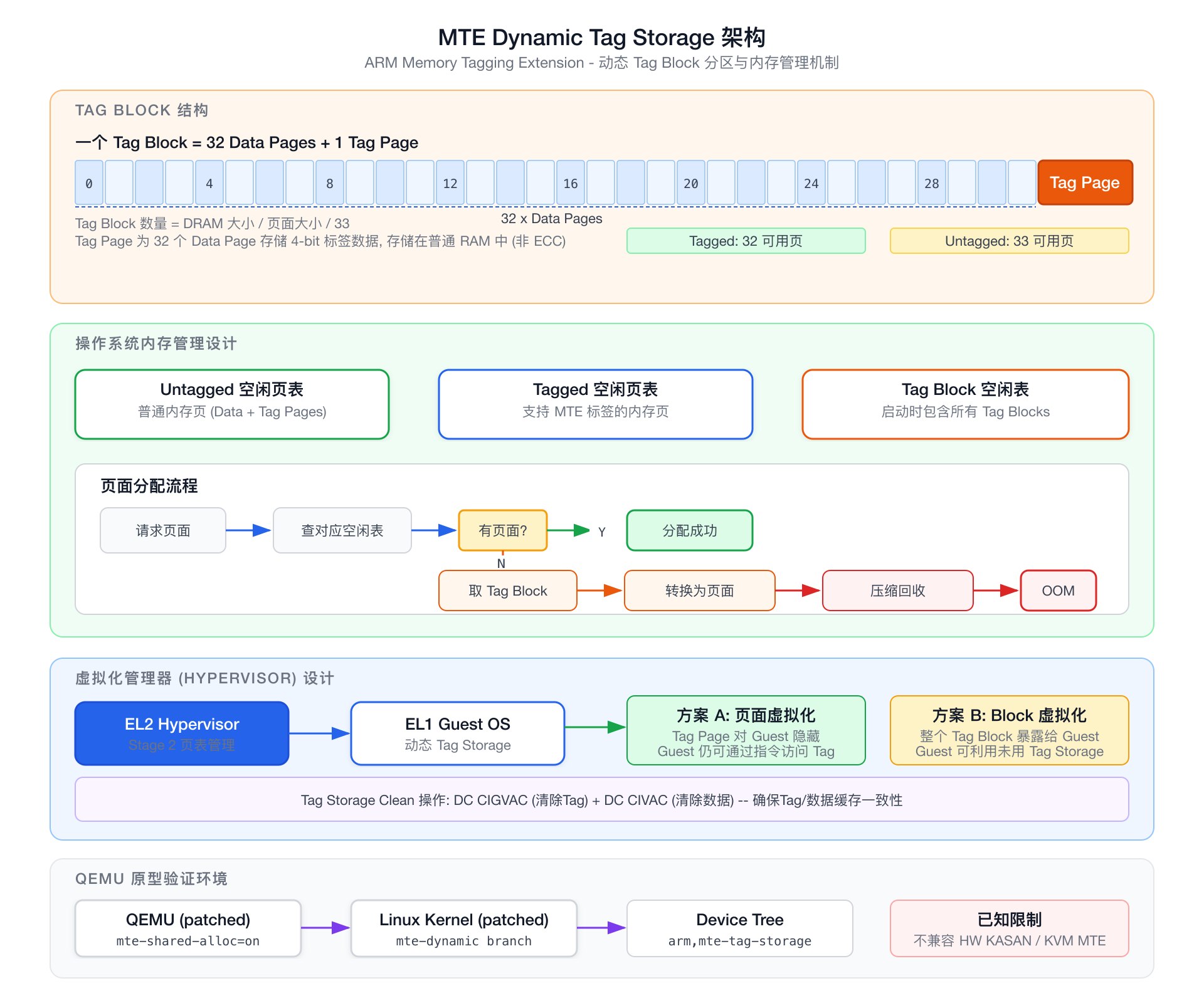Click the 有页面? decision node

coord(503,530)
